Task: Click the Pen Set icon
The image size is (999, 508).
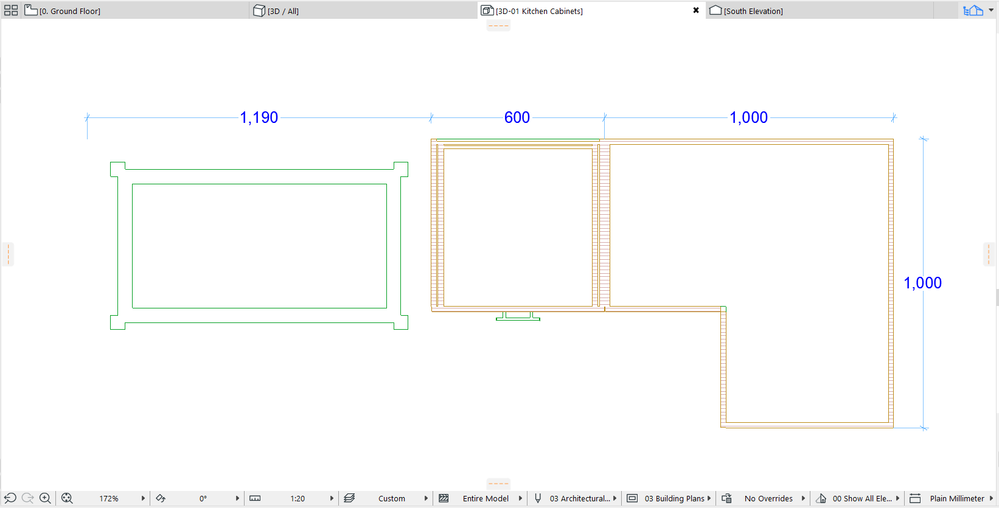Action: pos(538,498)
